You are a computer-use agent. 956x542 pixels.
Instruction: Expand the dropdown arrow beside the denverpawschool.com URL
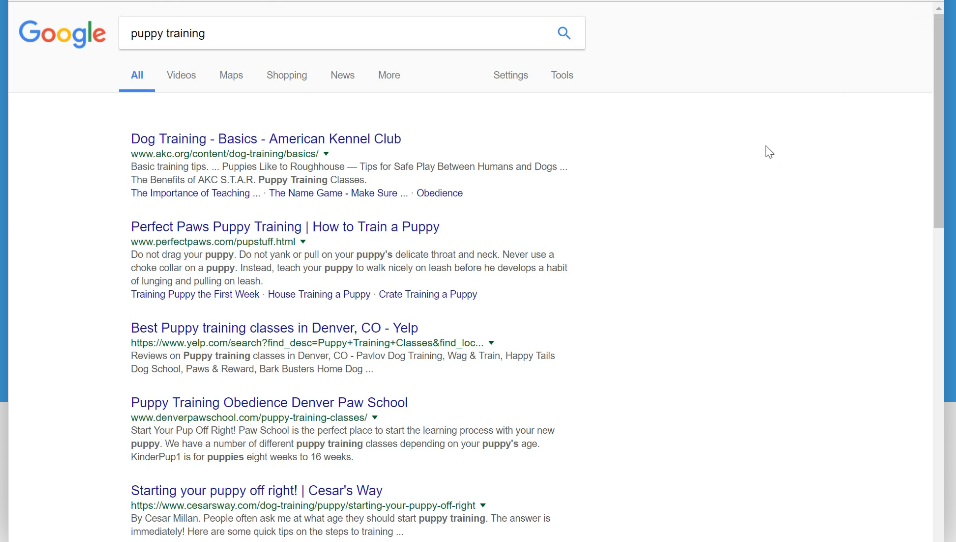pyautogui.click(x=375, y=418)
